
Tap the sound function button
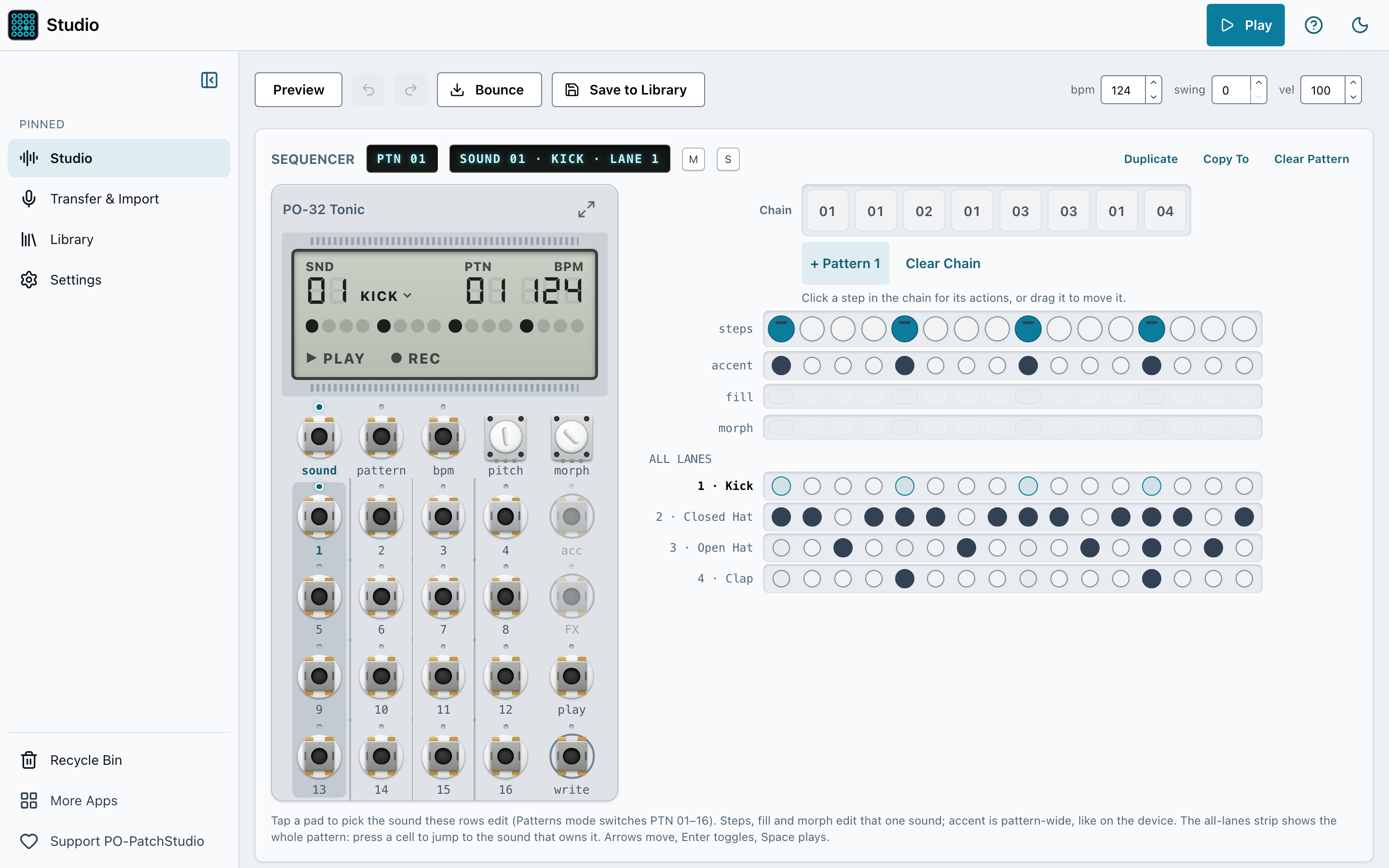pyautogui.click(x=319, y=437)
